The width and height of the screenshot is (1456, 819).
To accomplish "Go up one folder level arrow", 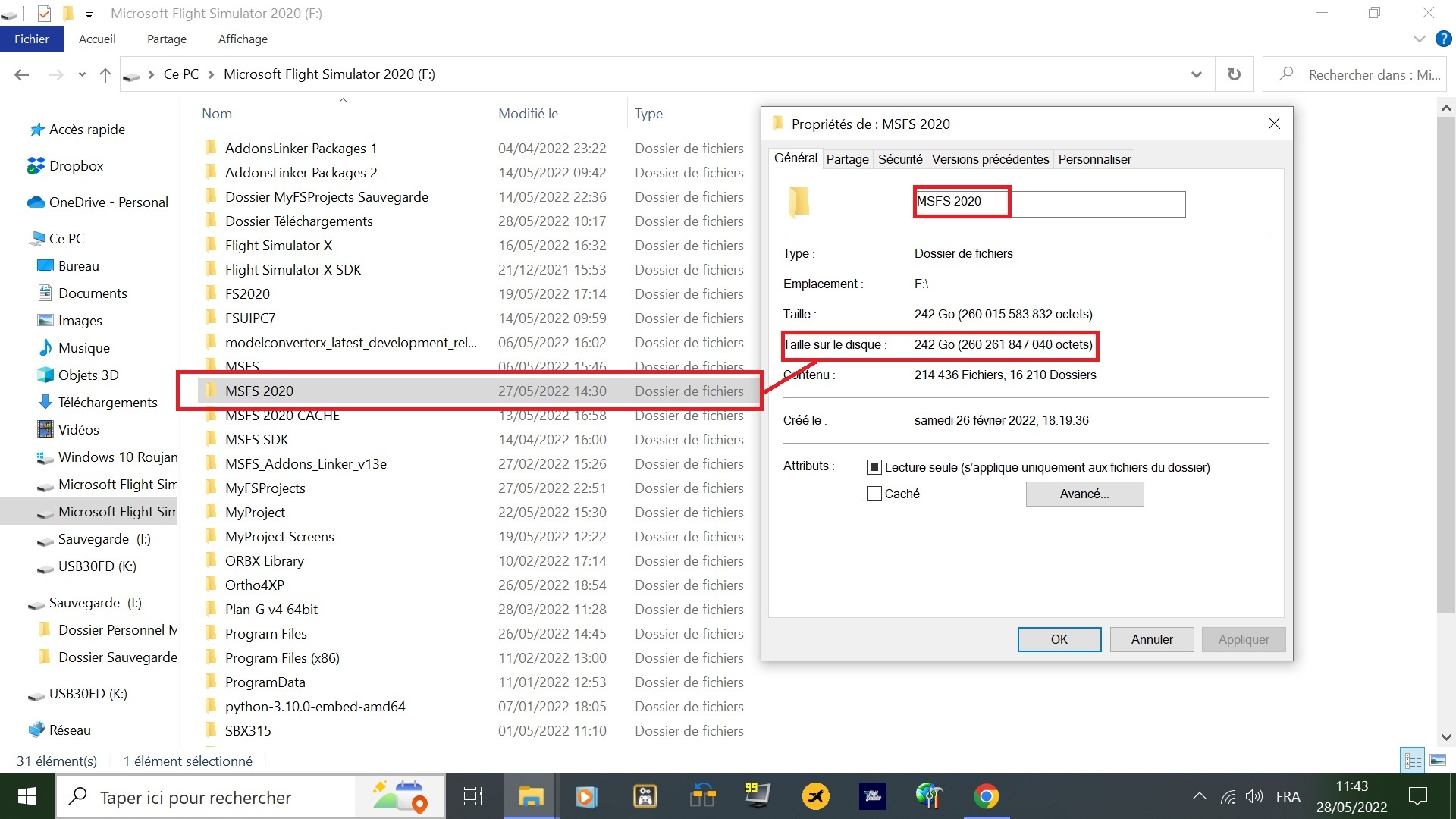I will [105, 74].
